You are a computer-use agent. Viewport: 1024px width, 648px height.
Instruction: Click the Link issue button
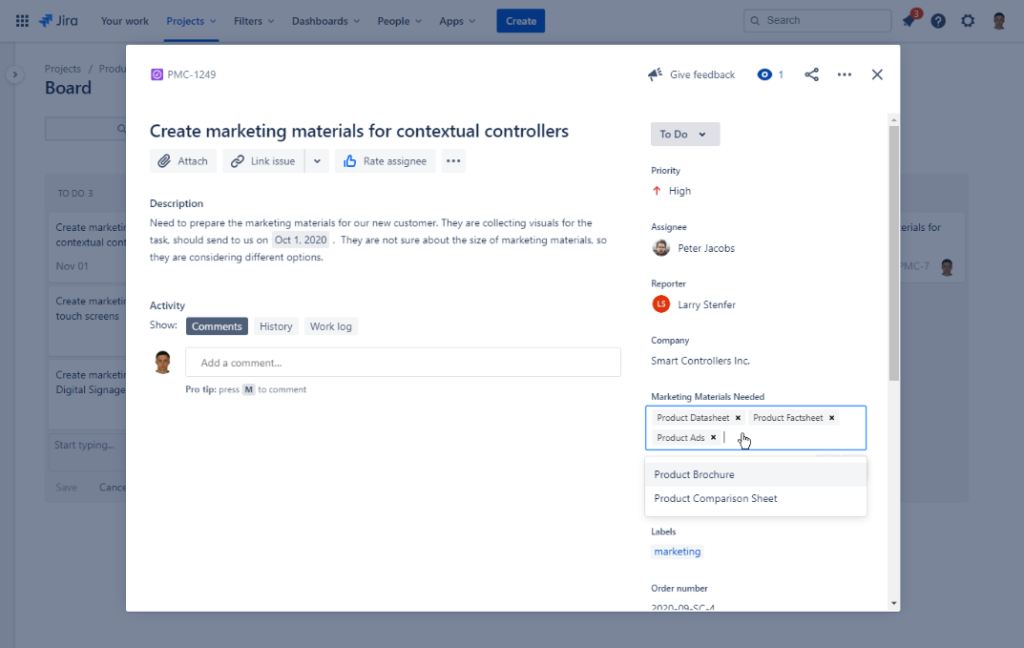click(x=263, y=161)
